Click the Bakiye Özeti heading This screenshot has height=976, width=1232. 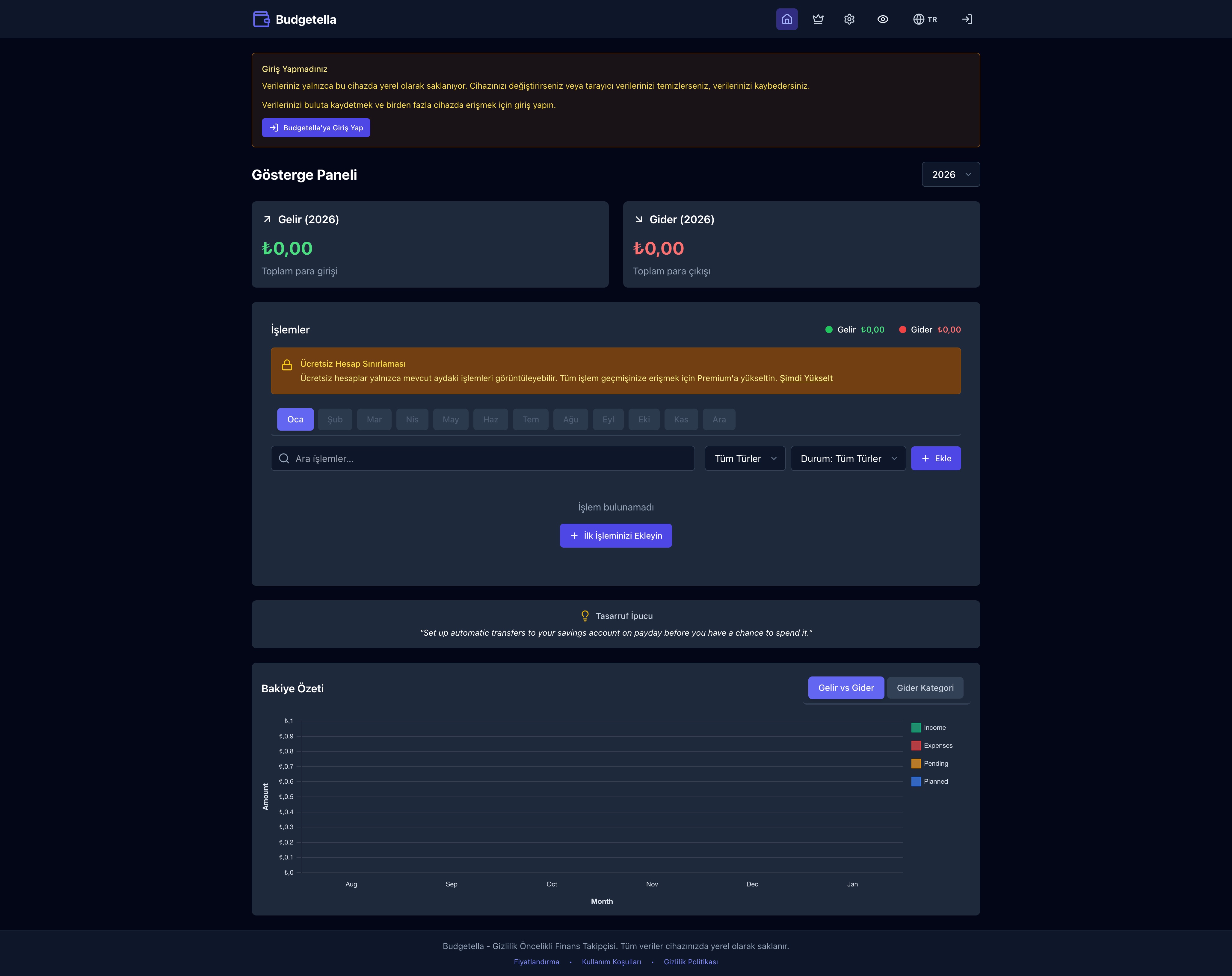(x=293, y=689)
